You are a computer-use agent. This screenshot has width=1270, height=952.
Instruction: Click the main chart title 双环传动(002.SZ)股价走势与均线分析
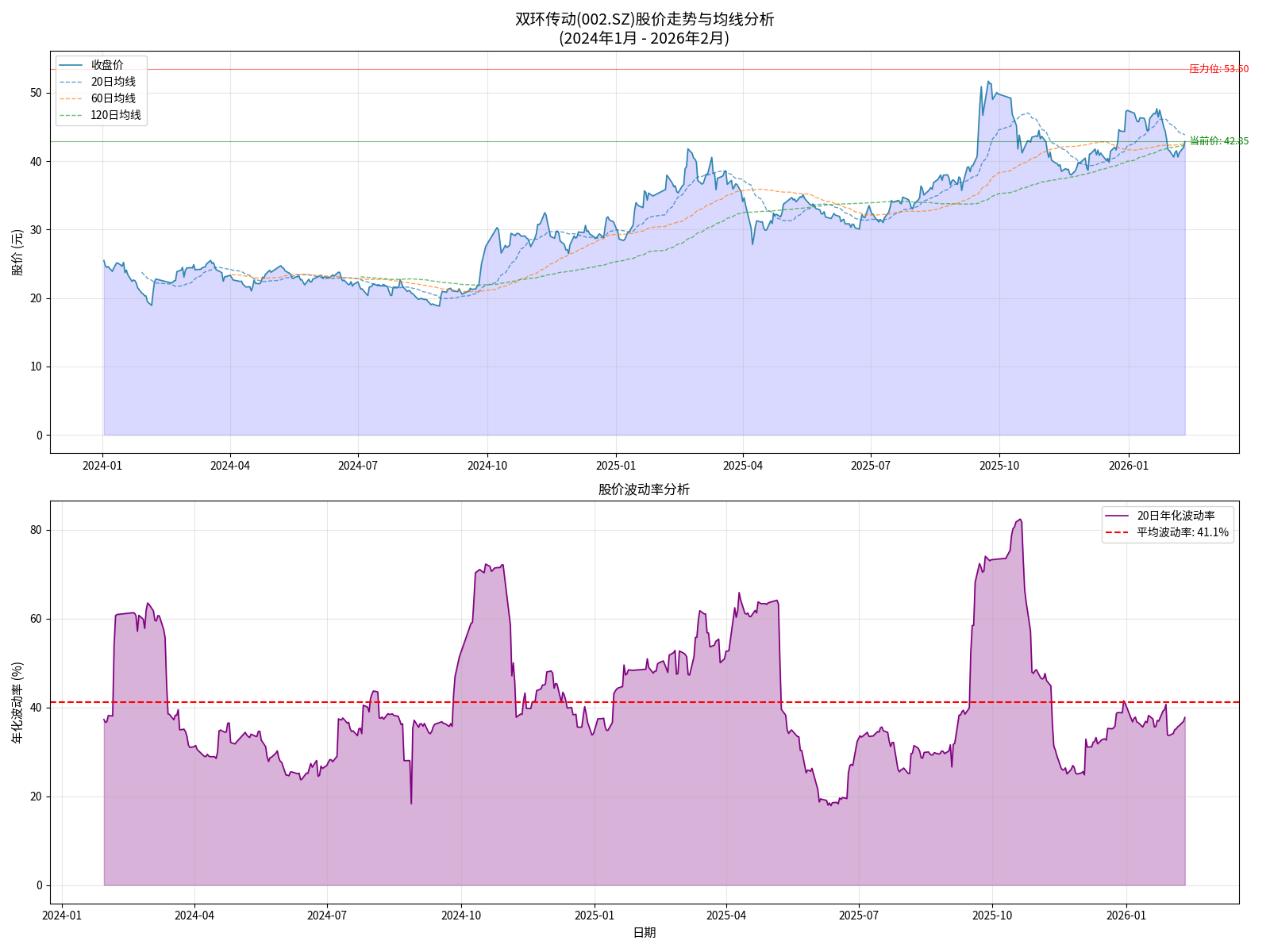click(x=644, y=19)
